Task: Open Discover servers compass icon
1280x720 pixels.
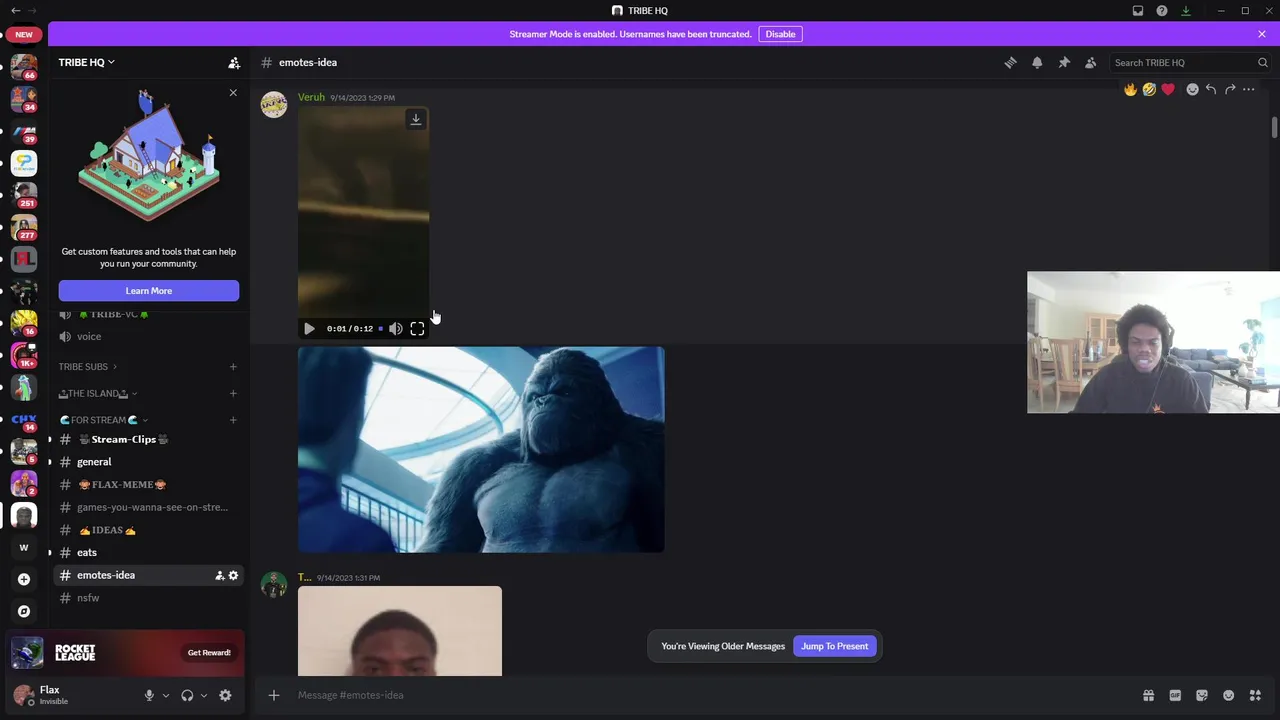Action: point(24,611)
